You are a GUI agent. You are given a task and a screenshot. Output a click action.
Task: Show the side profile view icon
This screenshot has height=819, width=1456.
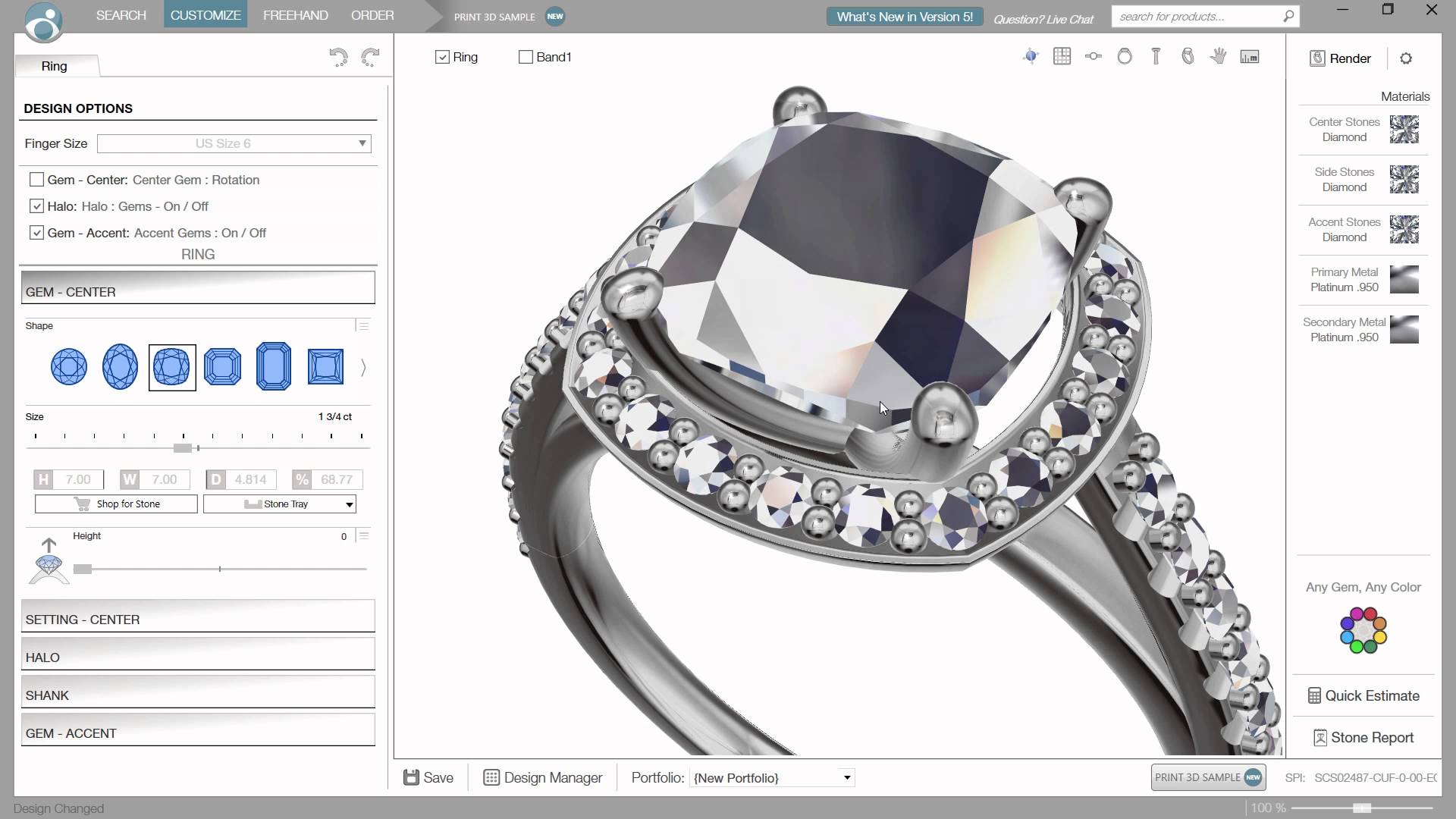[x=1156, y=56]
